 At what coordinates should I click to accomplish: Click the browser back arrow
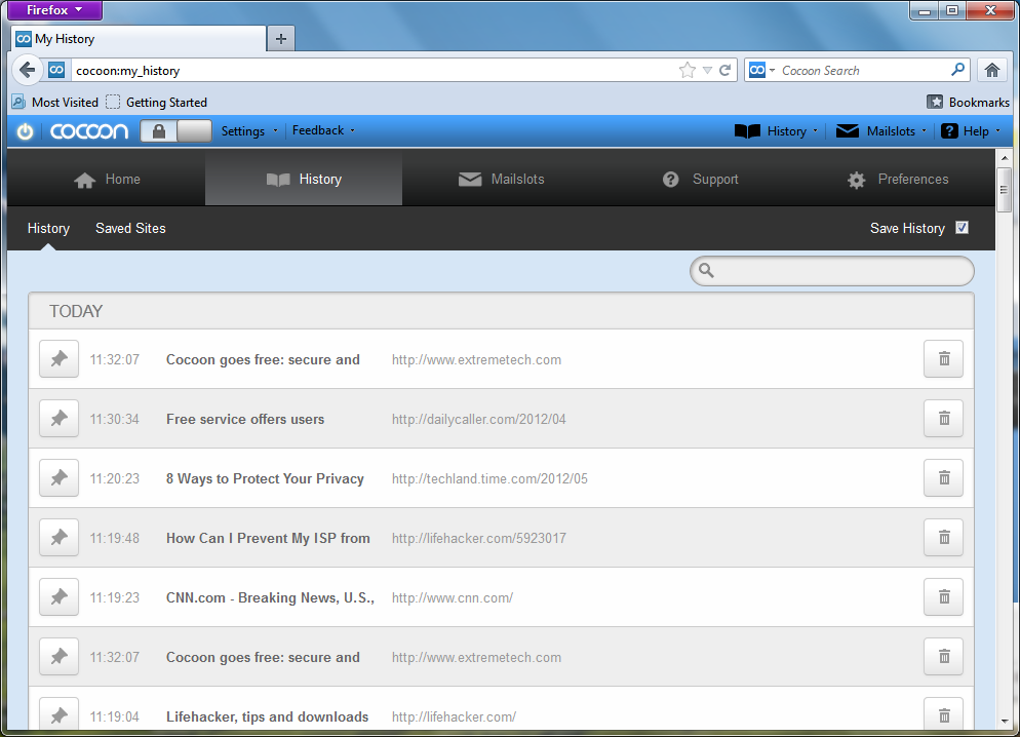pyautogui.click(x=27, y=70)
